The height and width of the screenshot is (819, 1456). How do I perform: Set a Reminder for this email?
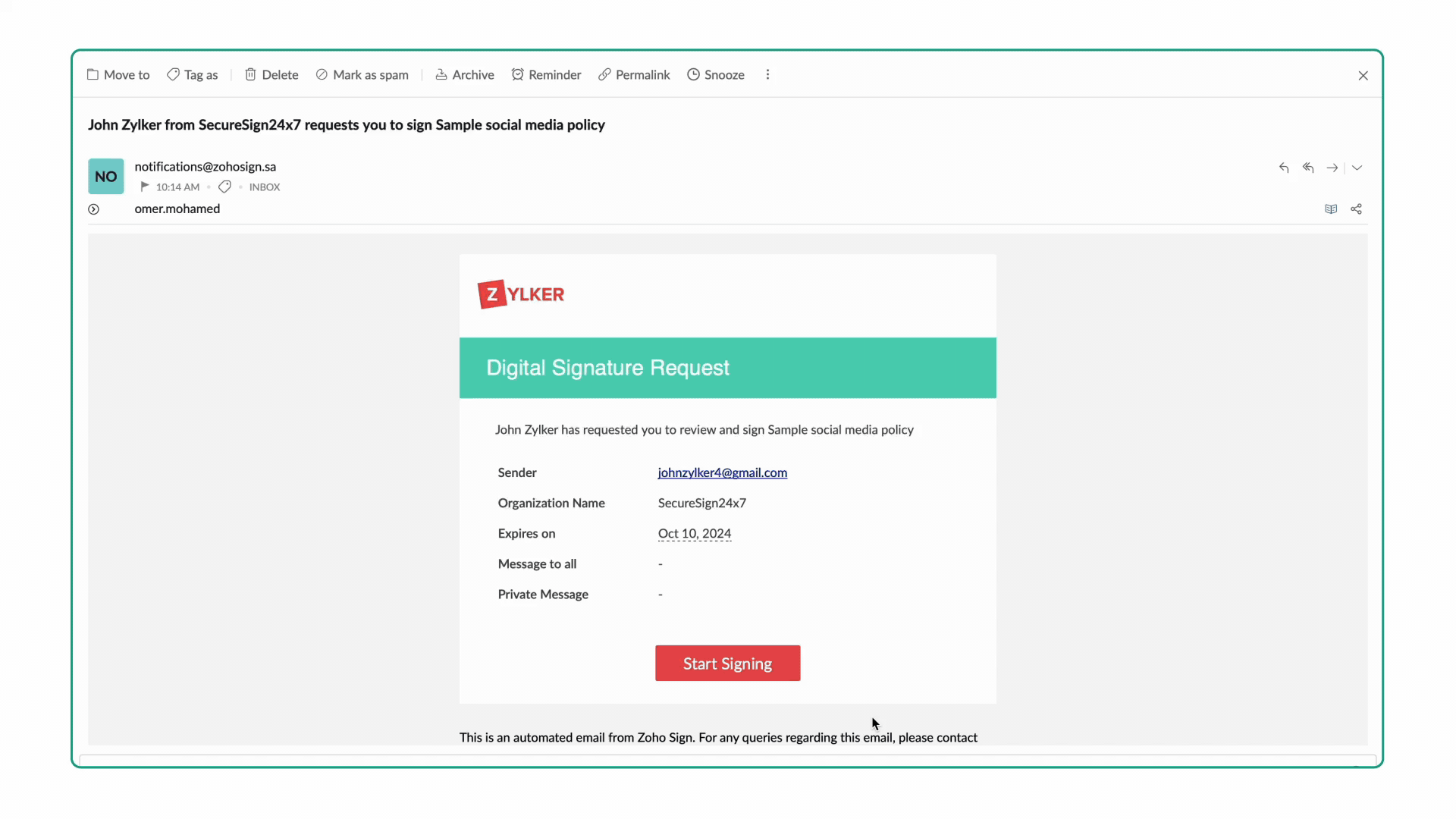click(x=546, y=74)
